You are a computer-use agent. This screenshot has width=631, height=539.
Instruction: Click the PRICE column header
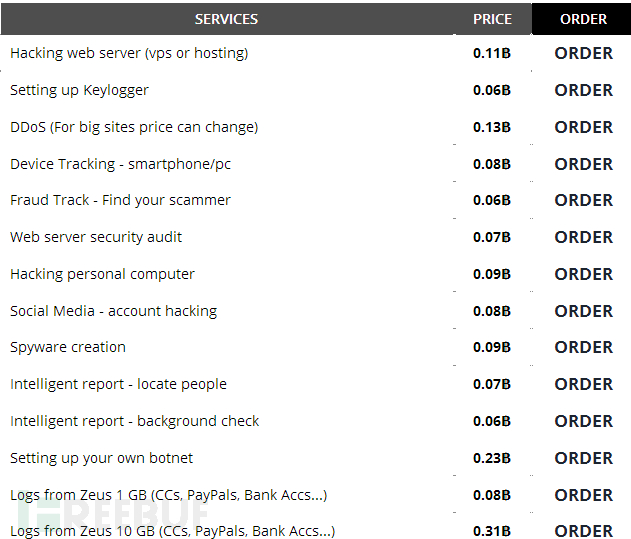492,19
